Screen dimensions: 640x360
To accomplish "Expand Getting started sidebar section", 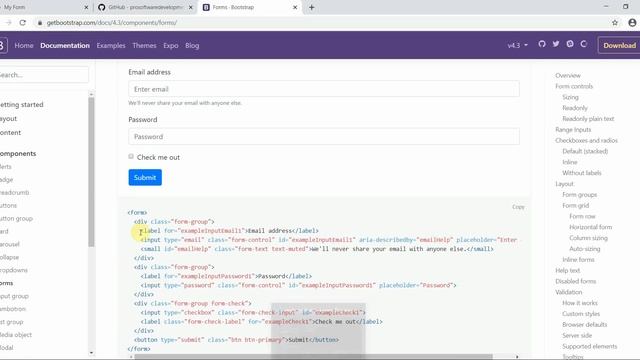I will coord(22,104).
